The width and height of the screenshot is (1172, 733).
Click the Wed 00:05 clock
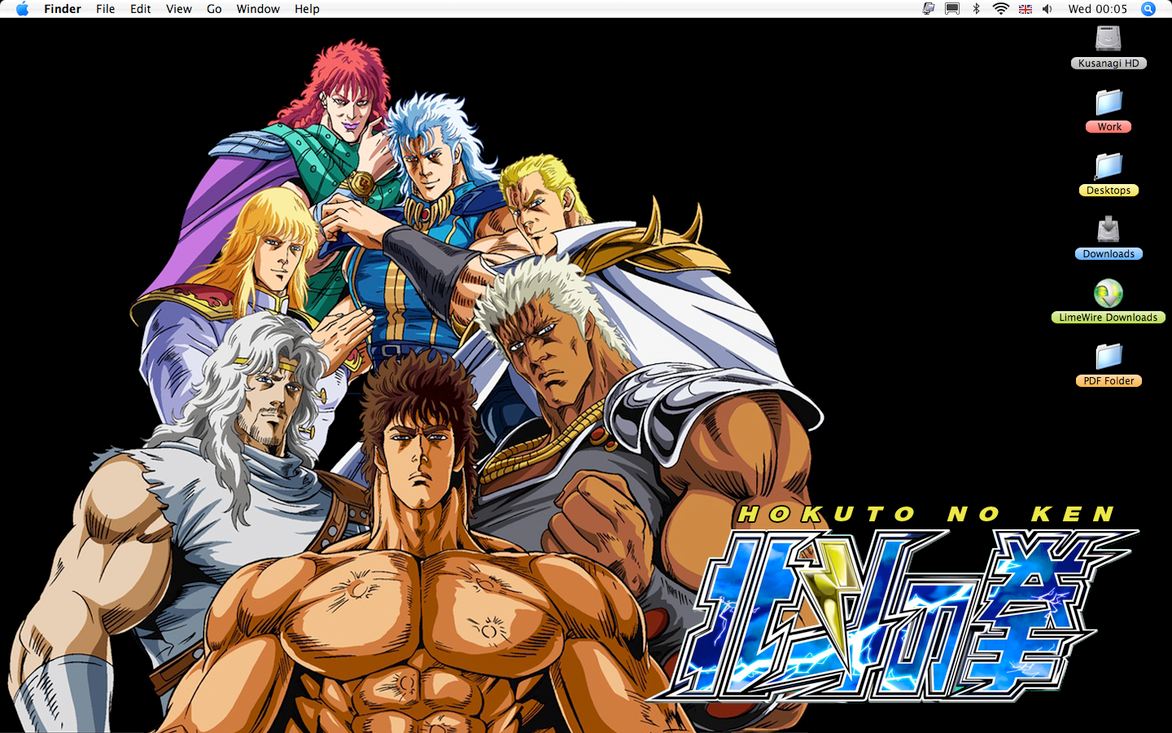tap(1097, 9)
